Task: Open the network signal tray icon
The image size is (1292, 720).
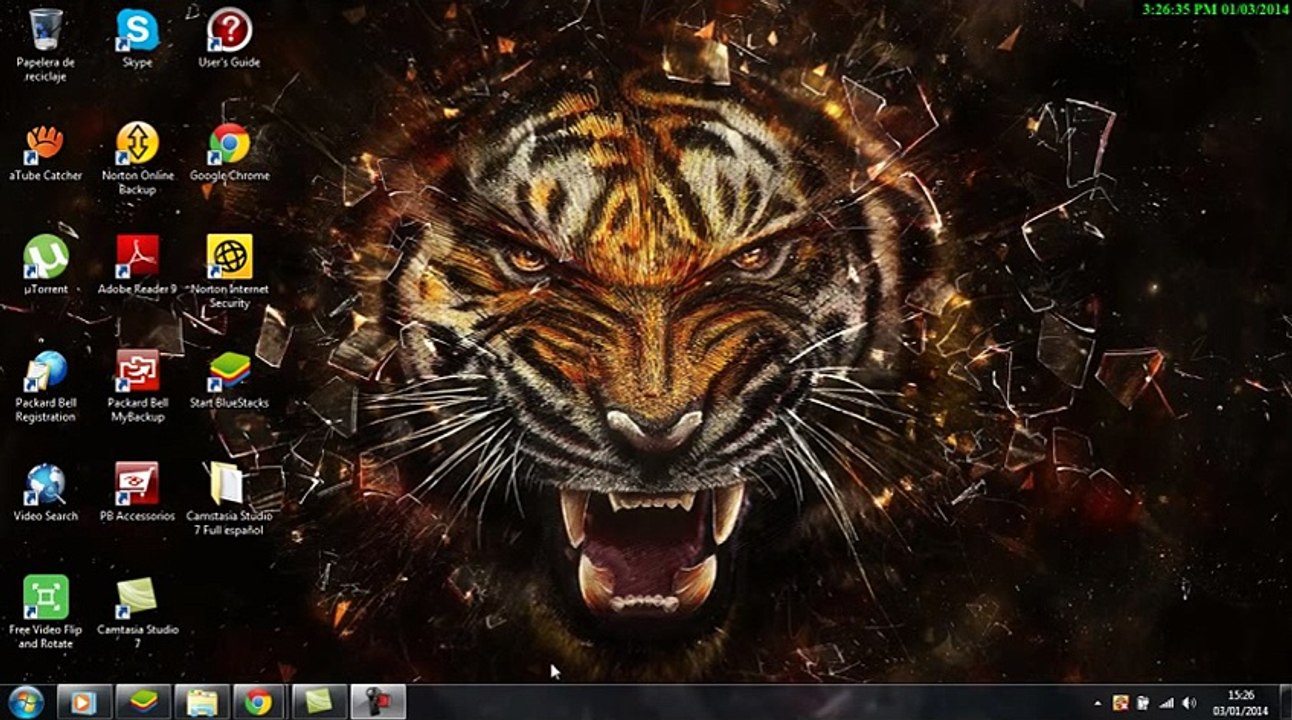Action: pyautogui.click(x=1166, y=703)
